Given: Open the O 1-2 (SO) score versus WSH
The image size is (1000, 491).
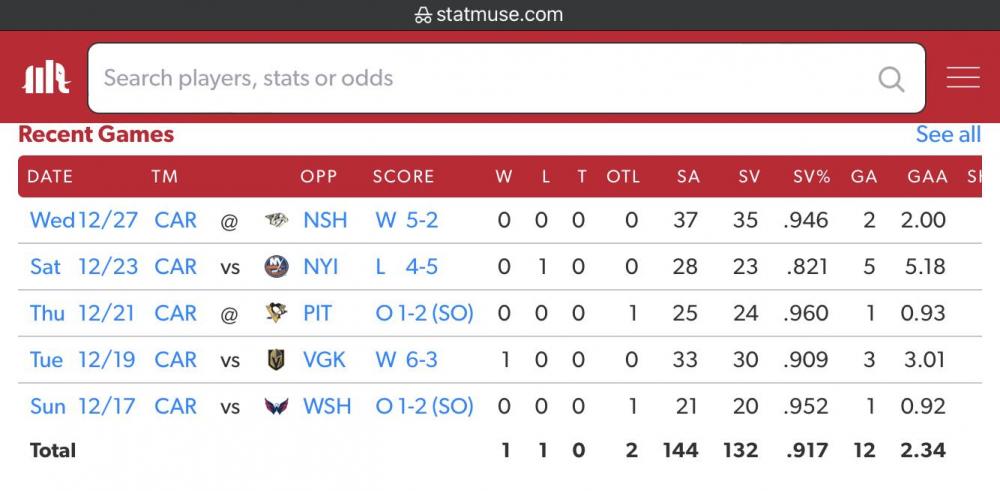Looking at the screenshot, I should pyautogui.click(x=424, y=406).
